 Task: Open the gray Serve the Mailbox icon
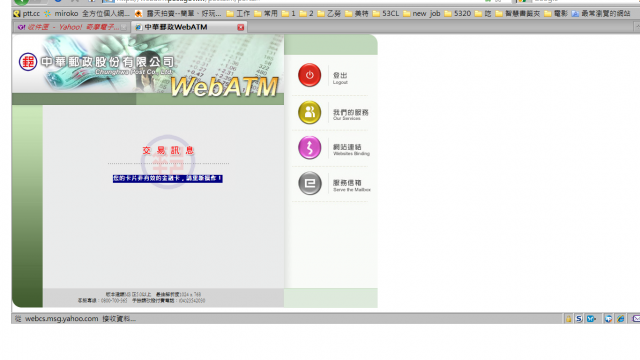point(309,184)
